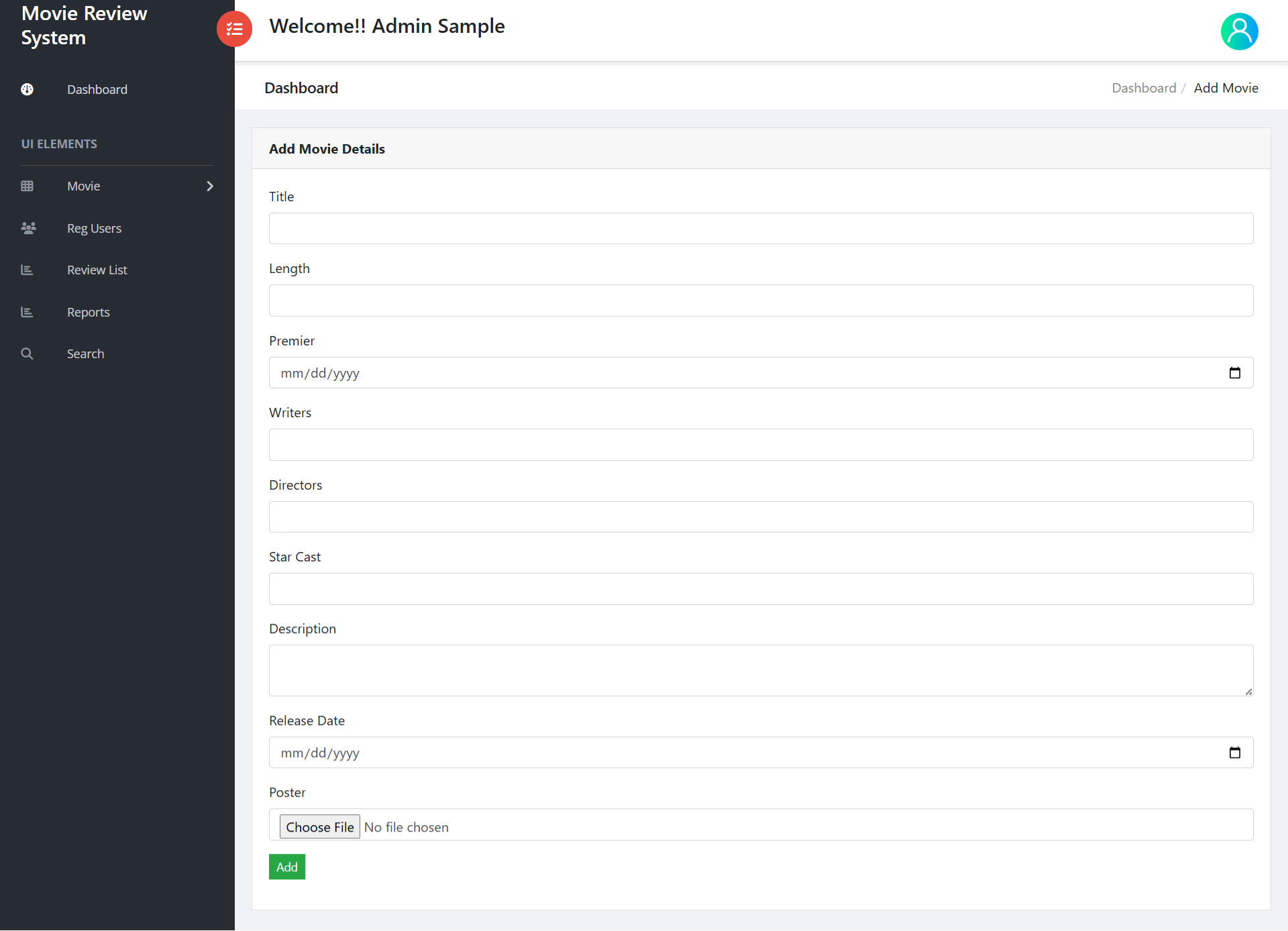Click the Review List chart icon
This screenshot has width=1288, height=931.
click(x=27, y=270)
